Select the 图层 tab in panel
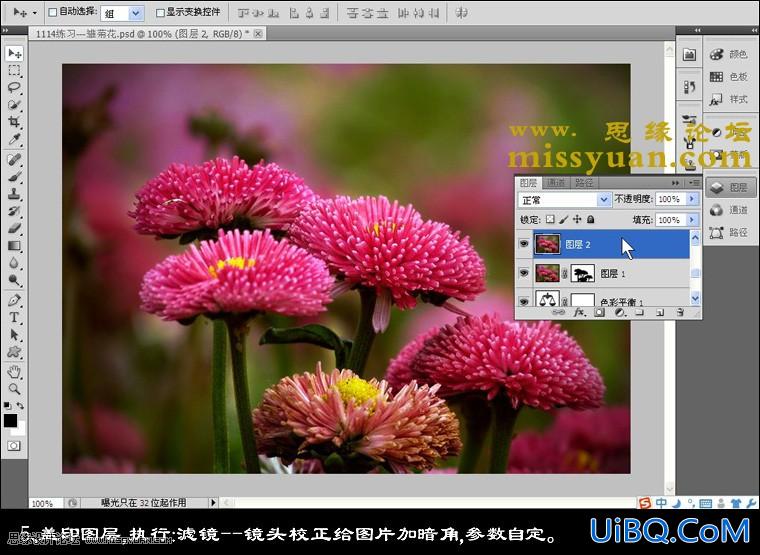 point(528,183)
